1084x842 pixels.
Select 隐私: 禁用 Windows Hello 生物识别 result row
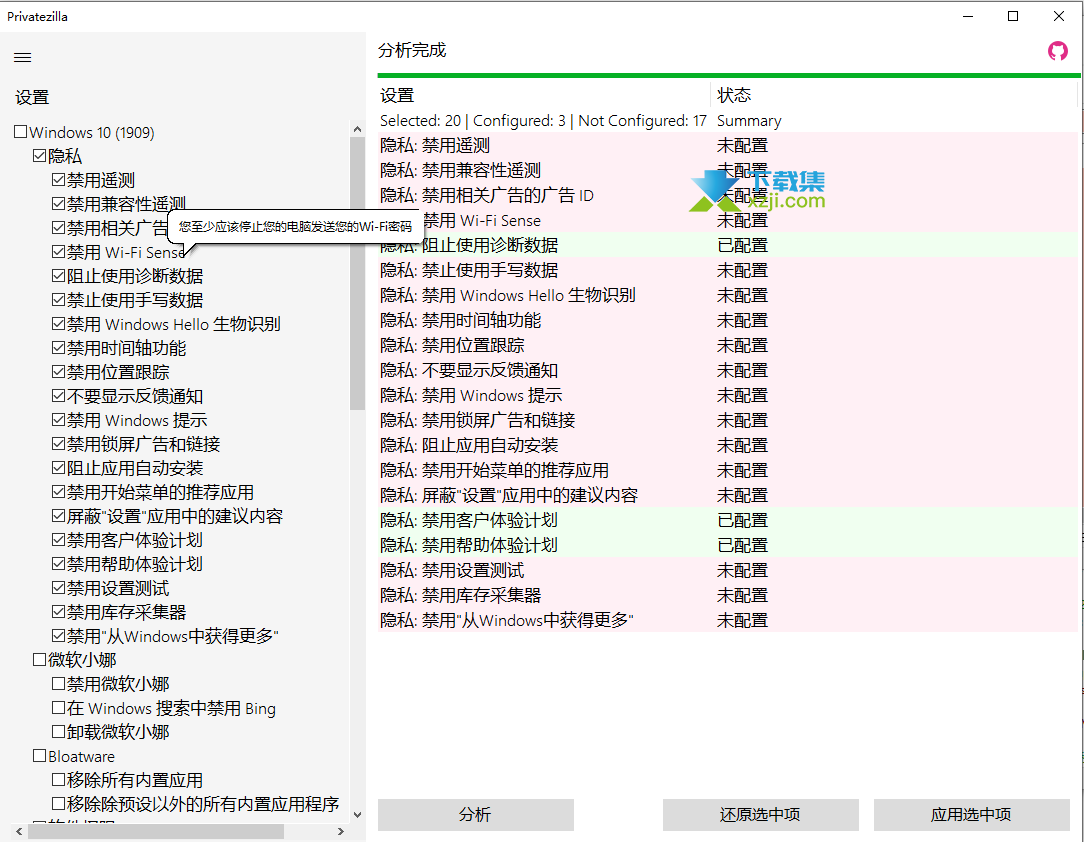(x=728, y=295)
